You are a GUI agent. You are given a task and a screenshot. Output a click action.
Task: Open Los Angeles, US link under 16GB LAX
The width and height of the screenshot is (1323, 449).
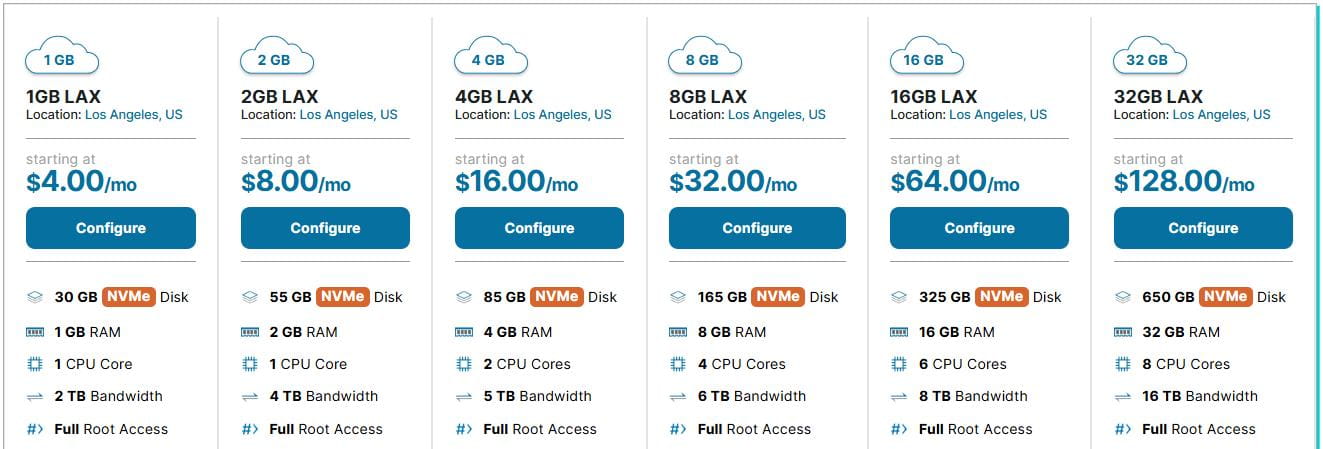[x=997, y=115]
